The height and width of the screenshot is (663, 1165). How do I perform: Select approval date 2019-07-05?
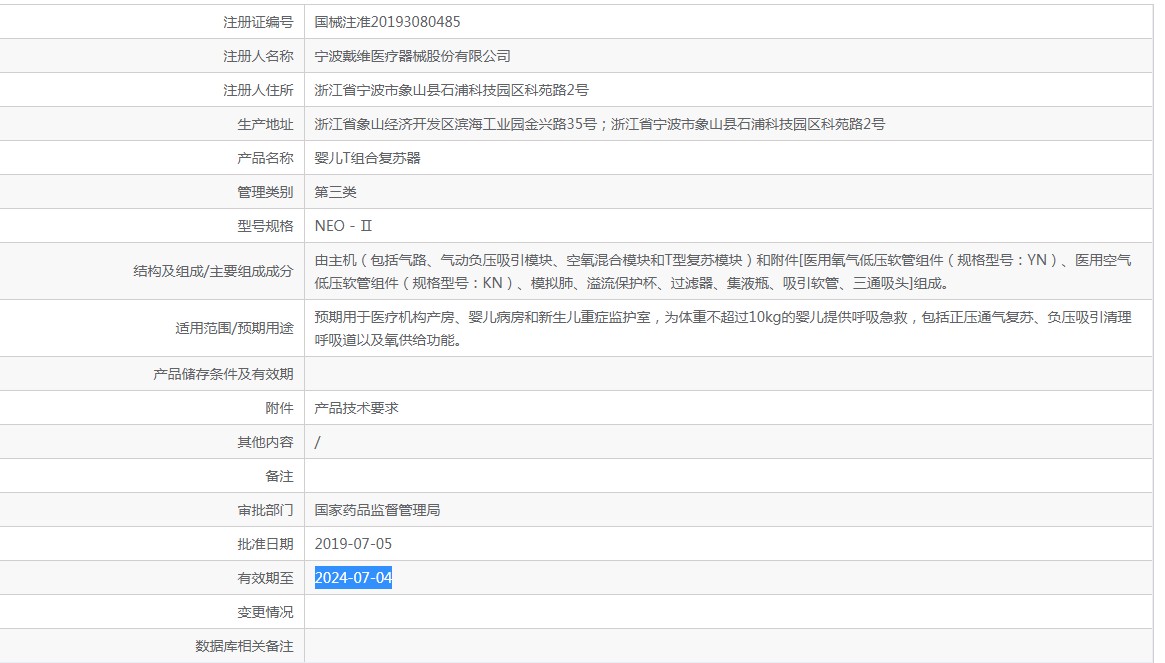pos(353,544)
